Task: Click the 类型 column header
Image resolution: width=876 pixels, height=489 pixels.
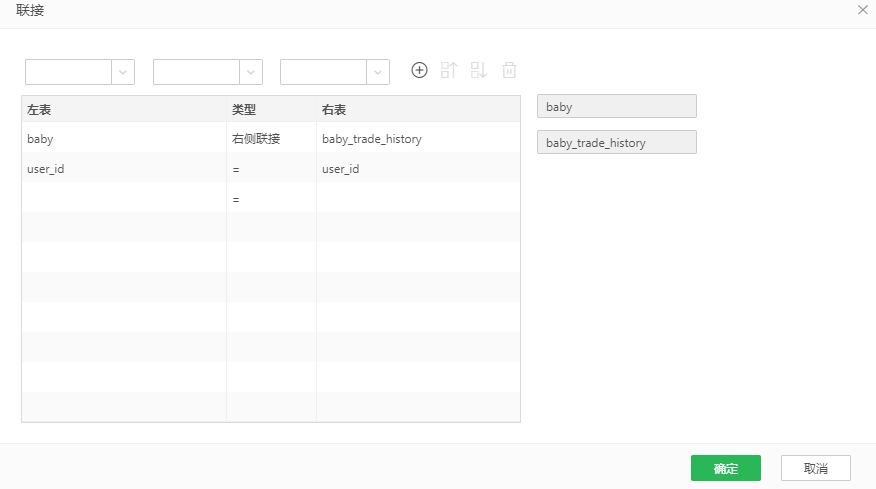Action: click(x=244, y=109)
